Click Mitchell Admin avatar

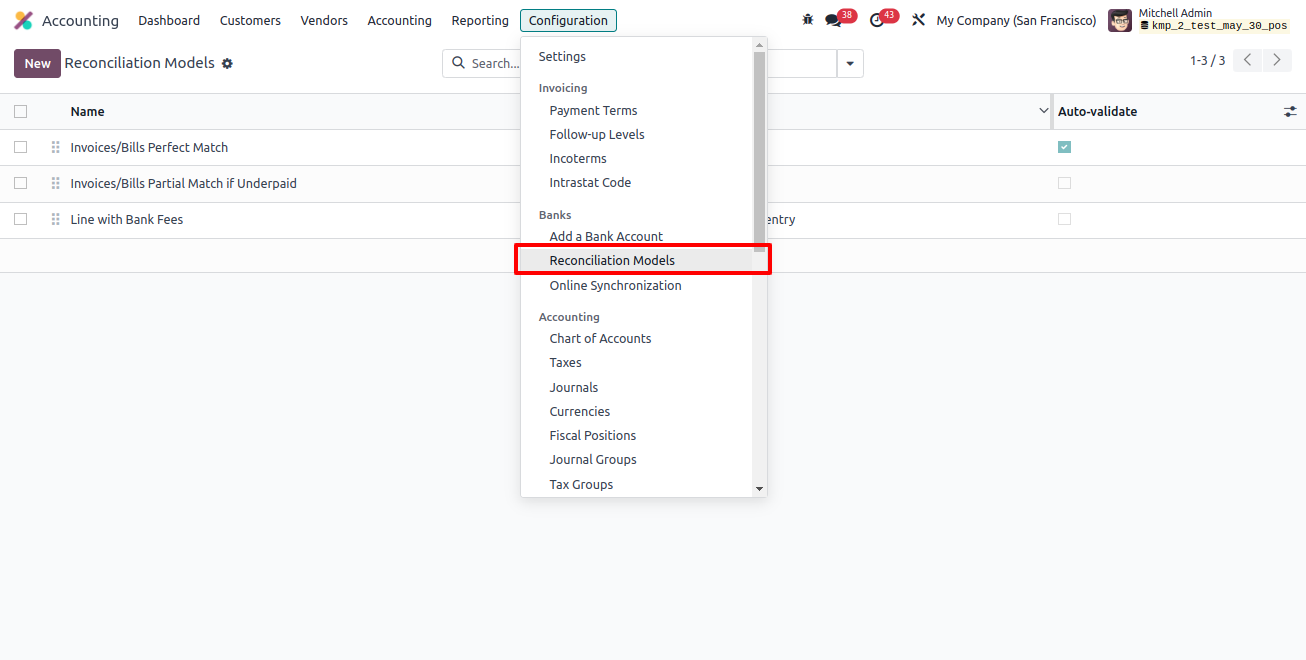(x=1120, y=20)
